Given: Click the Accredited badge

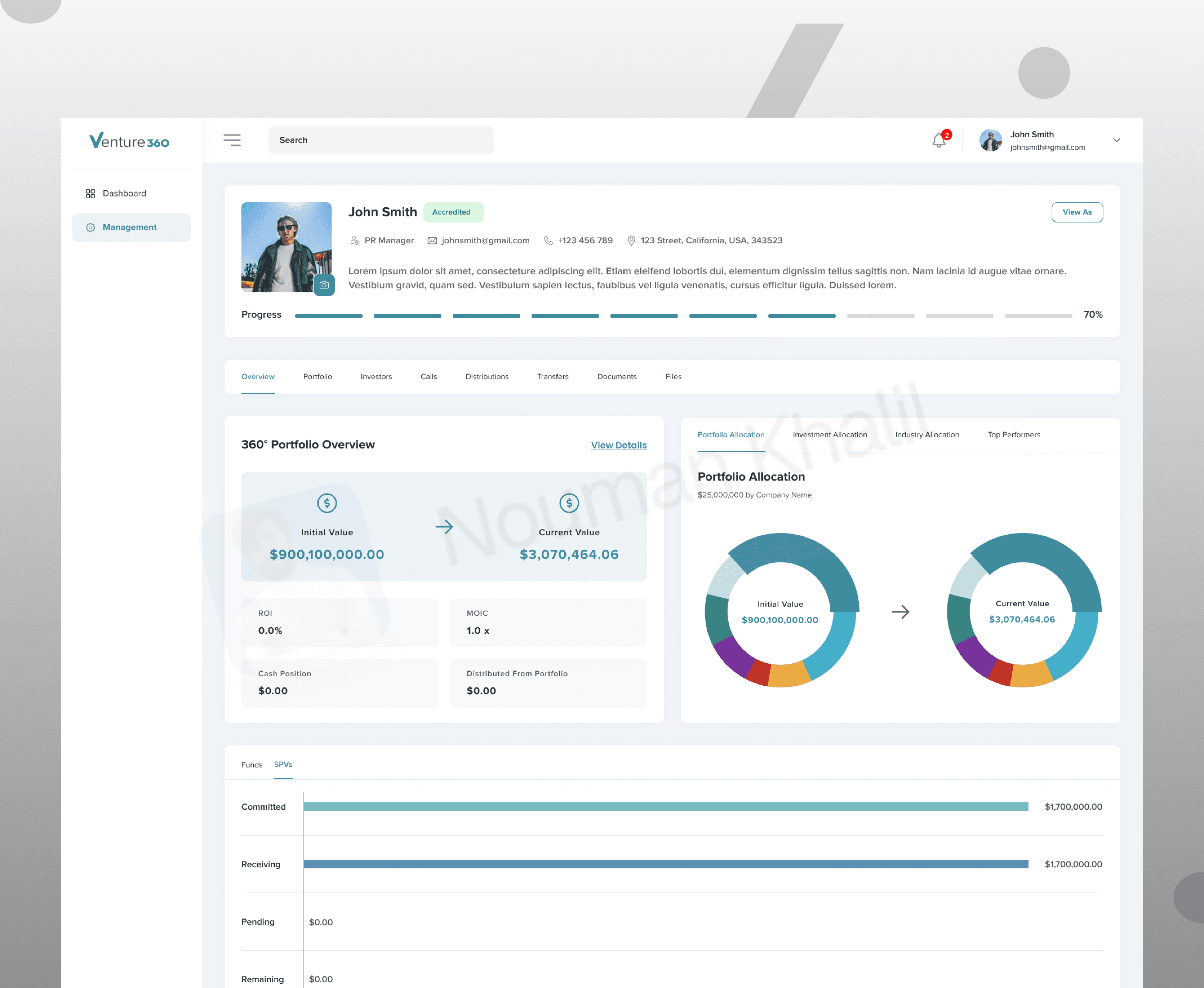Looking at the screenshot, I should pos(453,212).
